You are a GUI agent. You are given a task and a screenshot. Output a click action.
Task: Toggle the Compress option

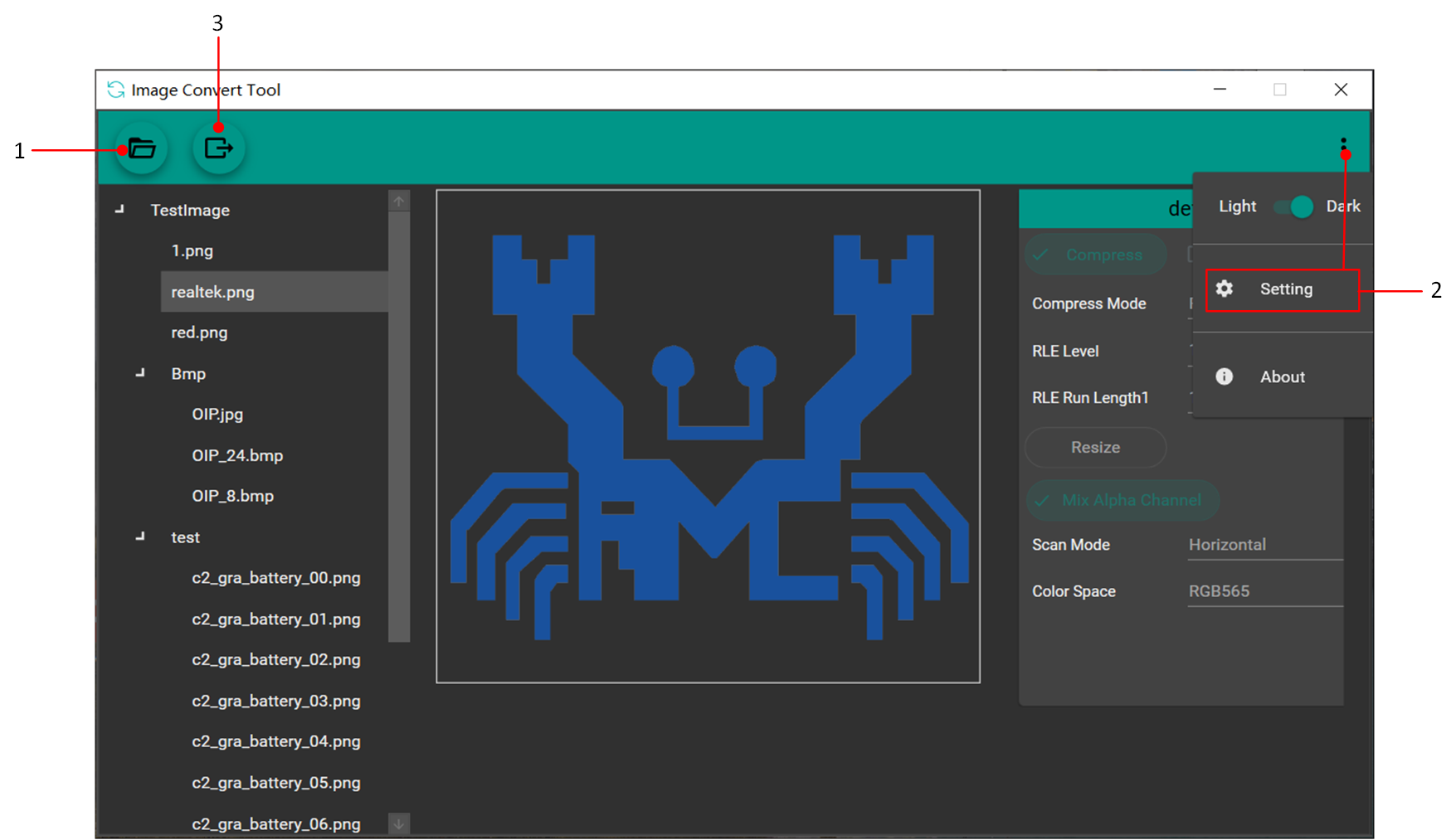tap(1095, 255)
